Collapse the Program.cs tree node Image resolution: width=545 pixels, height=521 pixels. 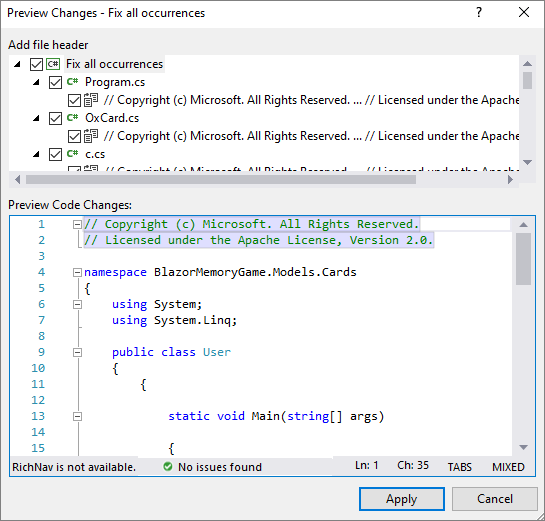pos(36,82)
